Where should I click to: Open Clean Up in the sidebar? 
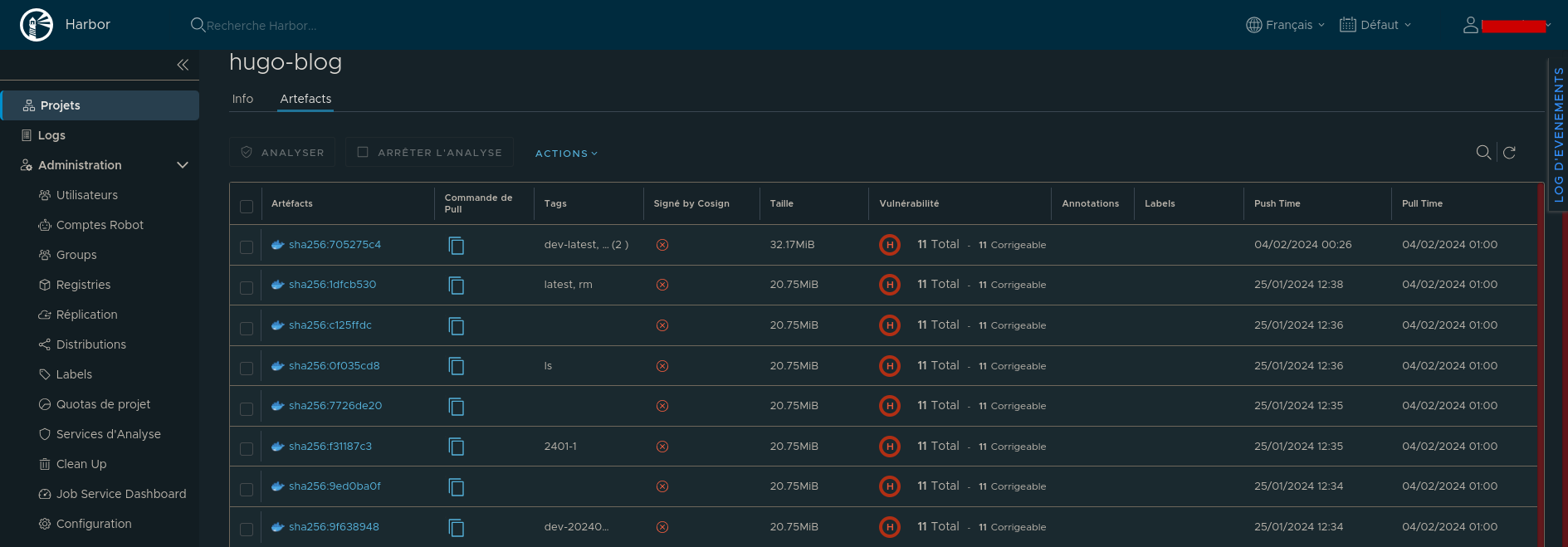click(x=81, y=464)
